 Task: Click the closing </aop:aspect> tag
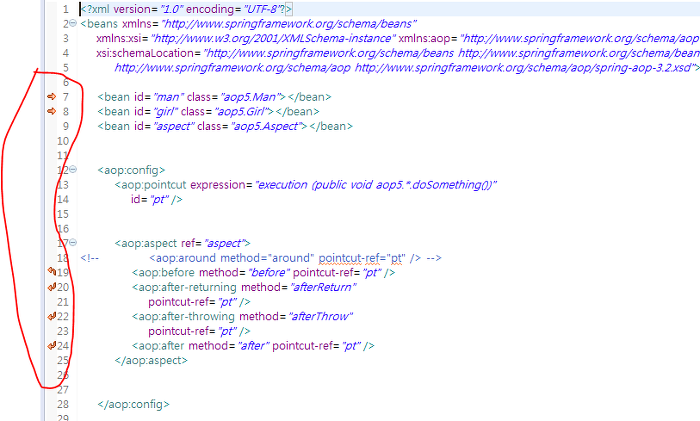tap(151, 361)
